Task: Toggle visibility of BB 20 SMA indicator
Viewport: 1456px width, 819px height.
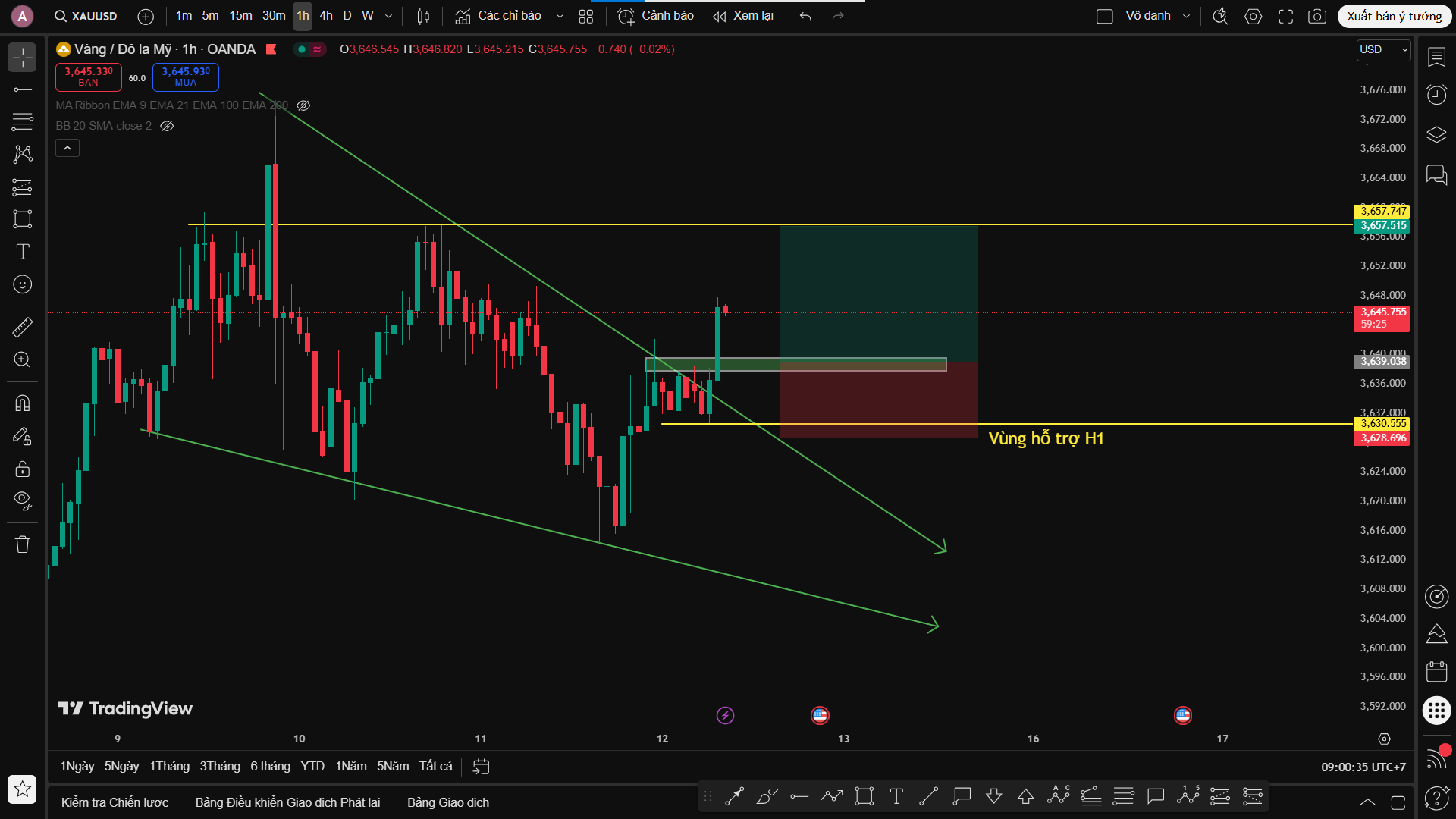Action: coord(167,126)
